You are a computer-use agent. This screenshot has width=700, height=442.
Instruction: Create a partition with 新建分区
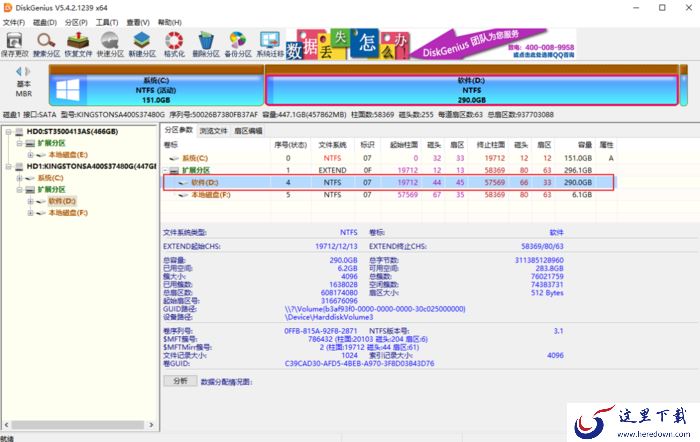pyautogui.click(x=142, y=45)
